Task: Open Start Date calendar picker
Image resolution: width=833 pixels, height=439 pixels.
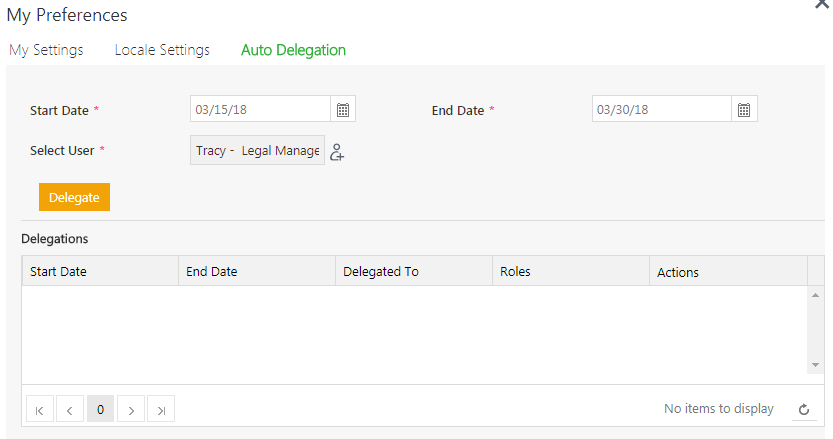Action: pyautogui.click(x=343, y=109)
